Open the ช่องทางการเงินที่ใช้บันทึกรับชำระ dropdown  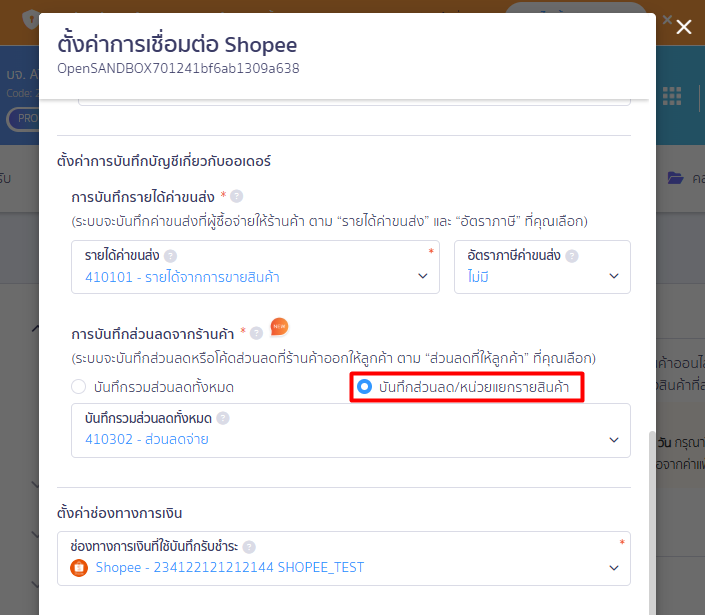tap(344, 558)
